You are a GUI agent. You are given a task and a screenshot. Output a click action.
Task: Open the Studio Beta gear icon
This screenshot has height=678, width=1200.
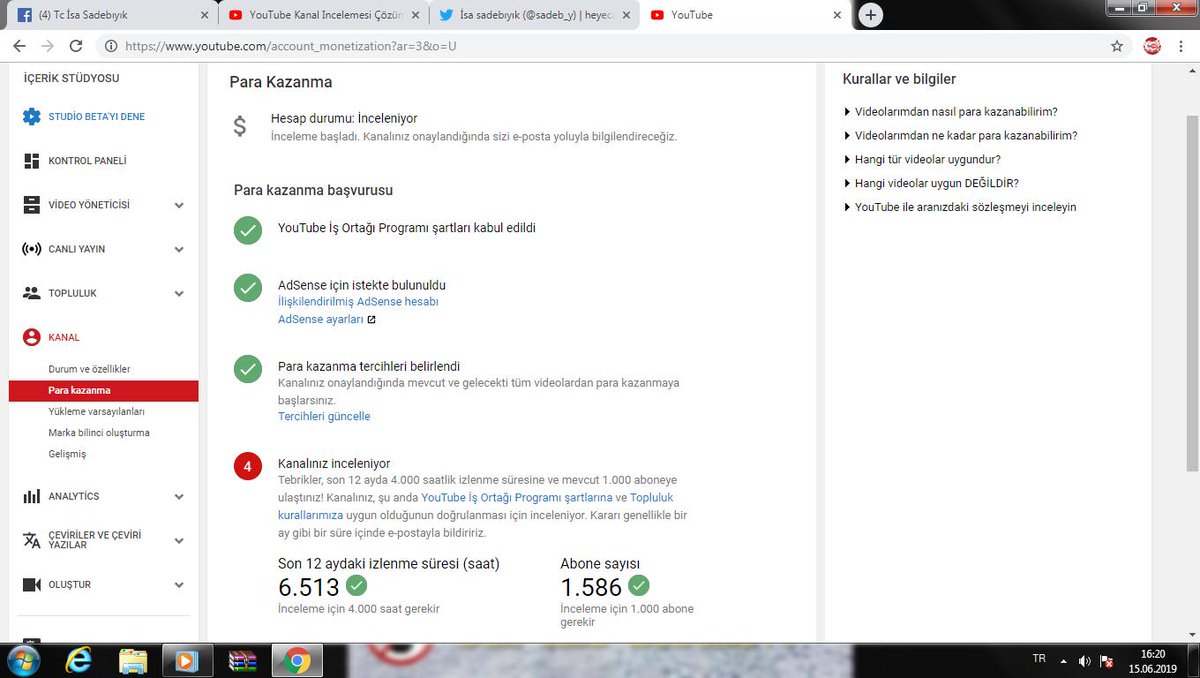31,117
